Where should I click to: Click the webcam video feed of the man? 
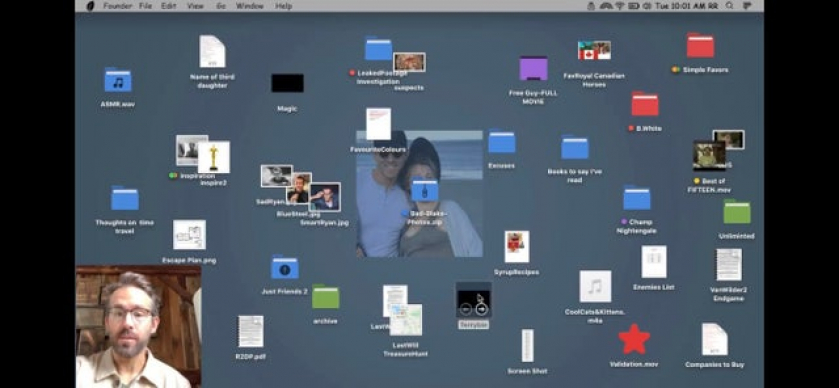pos(139,326)
